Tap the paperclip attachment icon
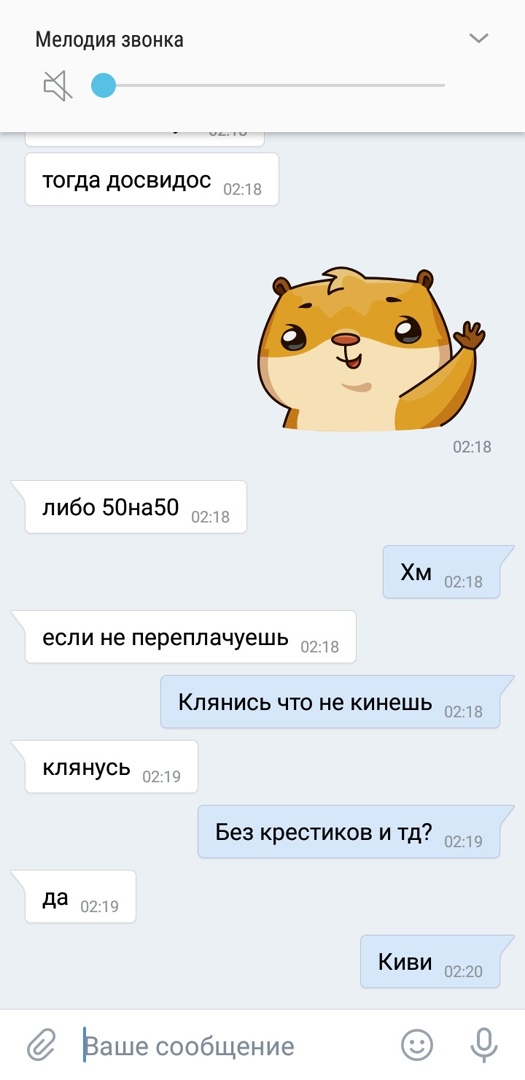This screenshot has width=525, height=1080. (41, 1046)
